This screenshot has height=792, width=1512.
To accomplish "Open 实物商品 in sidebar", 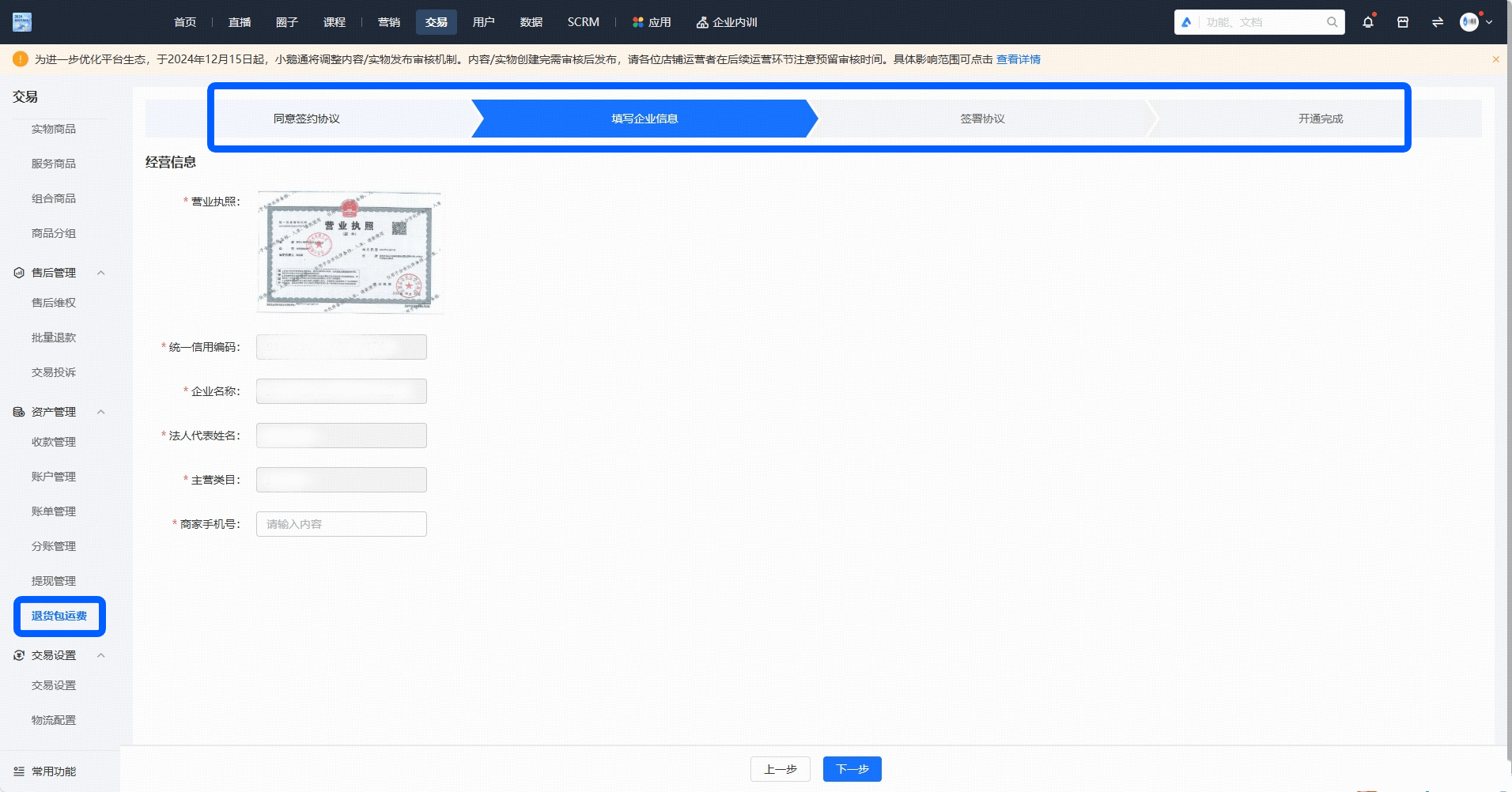I will pos(54,129).
